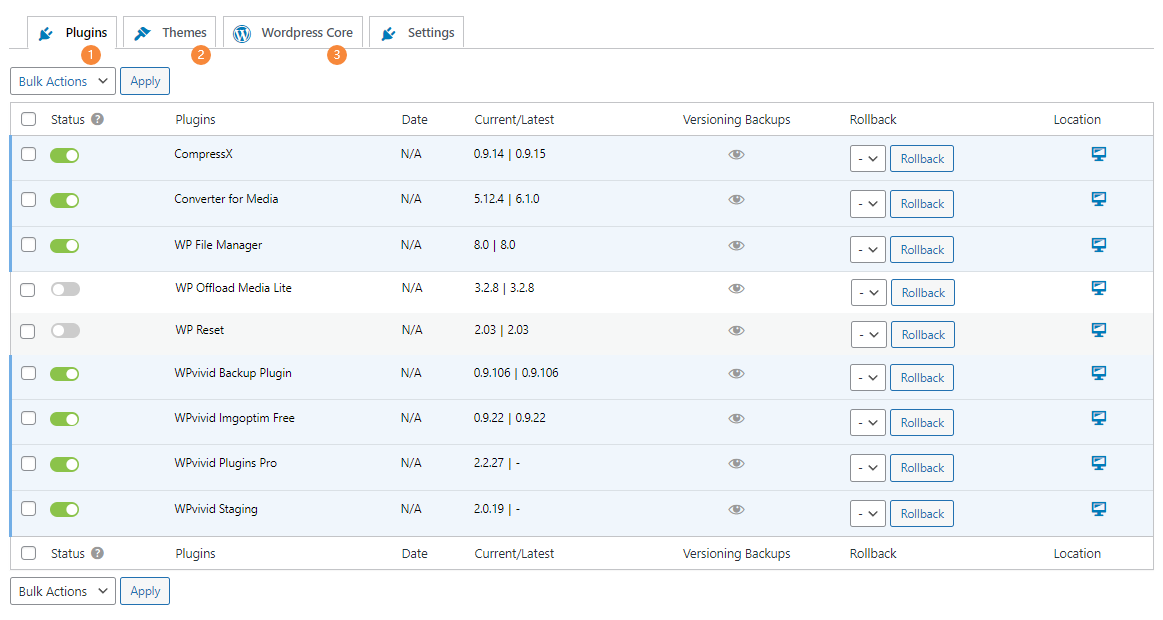View versioning backups eye icon for Converter for Media

coord(736,200)
